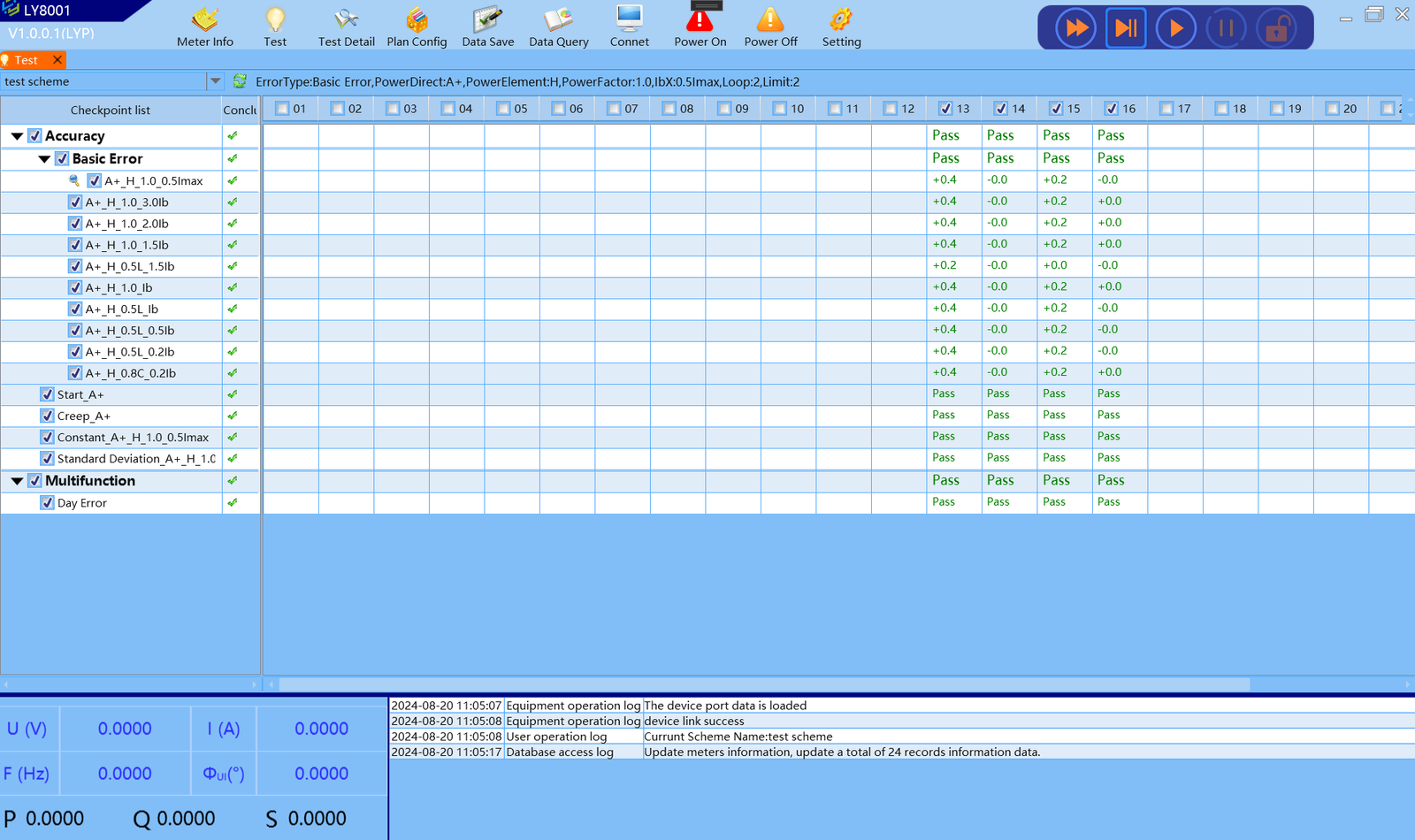
Task: Toggle the Basic Error checkbox
Action: click(62, 159)
